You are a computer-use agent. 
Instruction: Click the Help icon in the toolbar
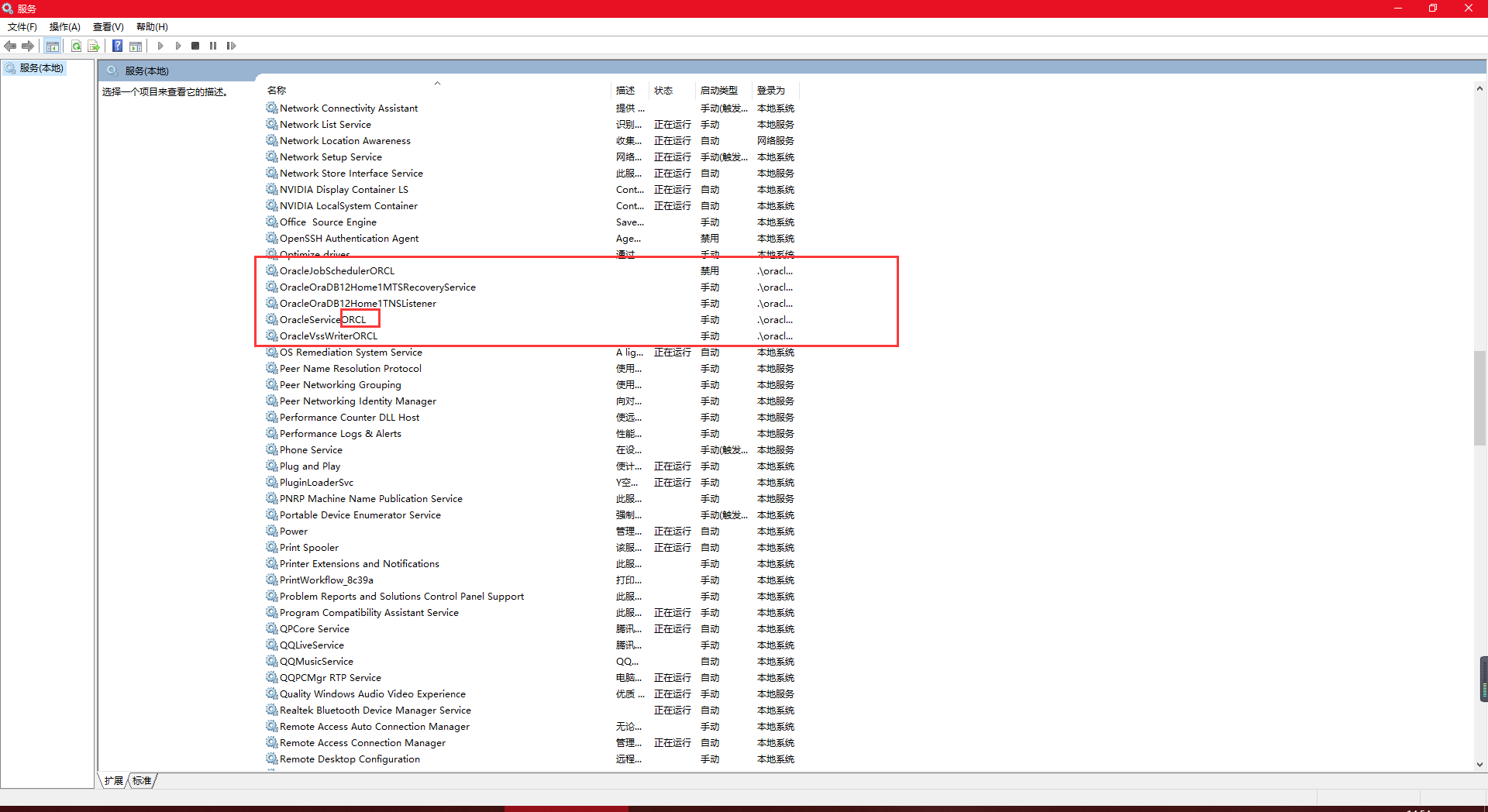coord(117,46)
